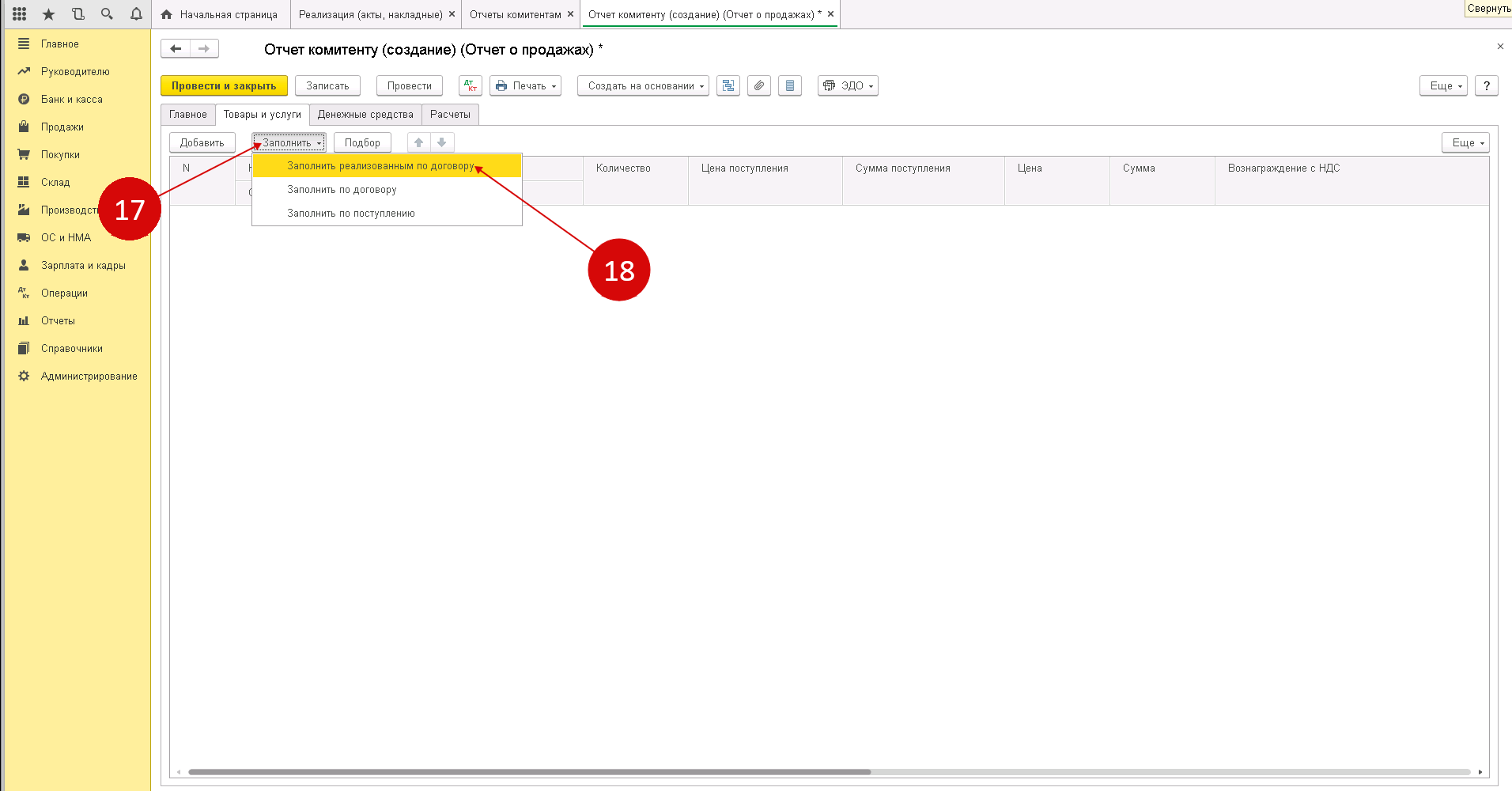1512x791 pixels.
Task: Select Заполнить реализованным по договору
Action: coord(380,166)
